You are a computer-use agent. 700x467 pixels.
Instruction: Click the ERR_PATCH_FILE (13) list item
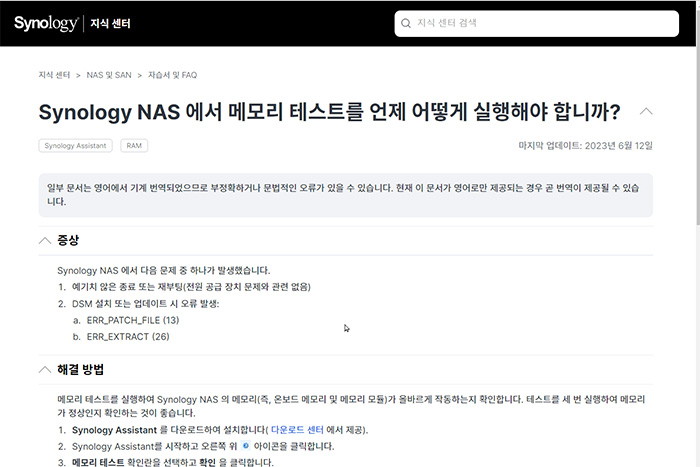pyautogui.click(x=133, y=320)
